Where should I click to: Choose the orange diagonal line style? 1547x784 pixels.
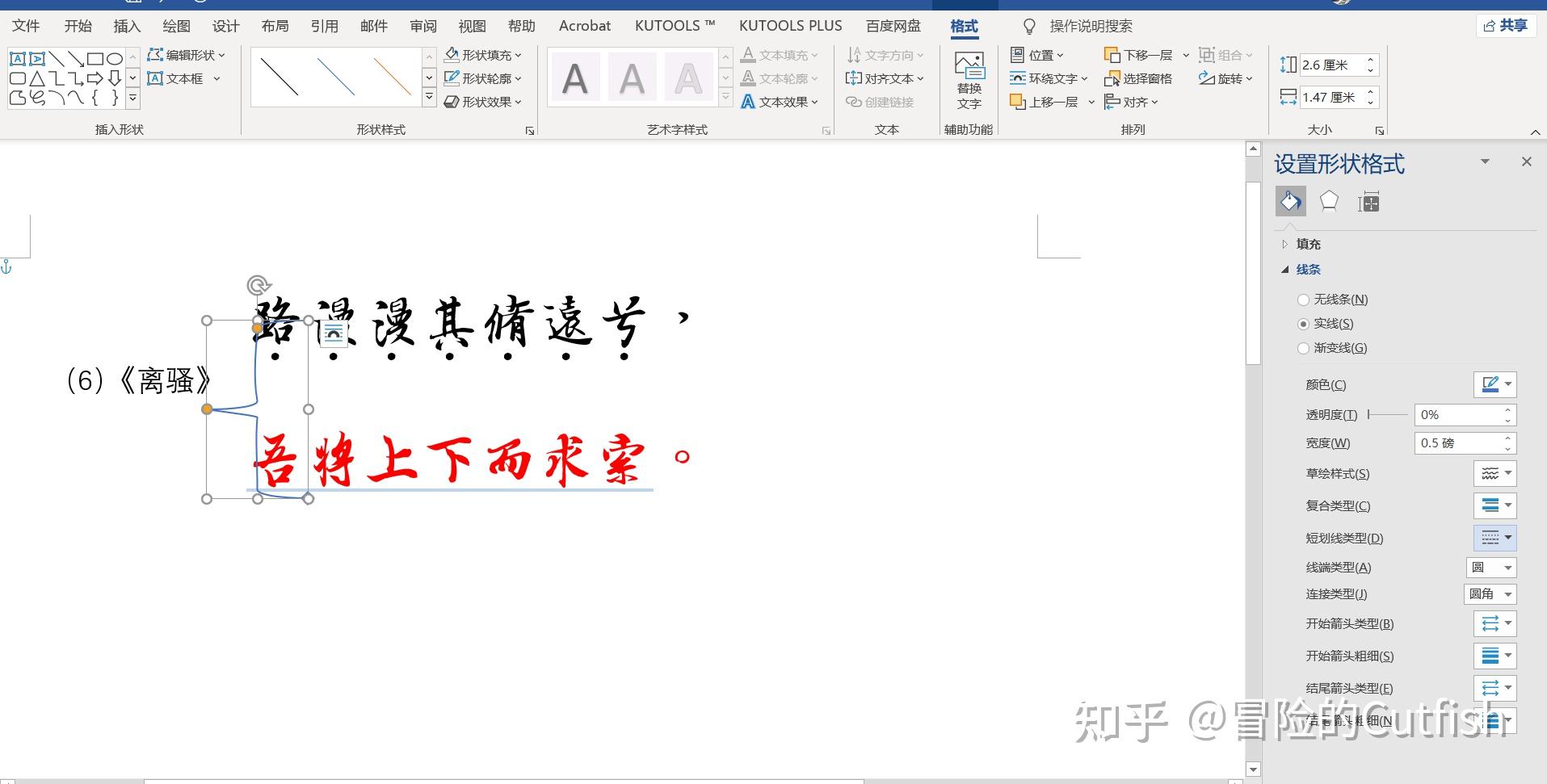[393, 78]
